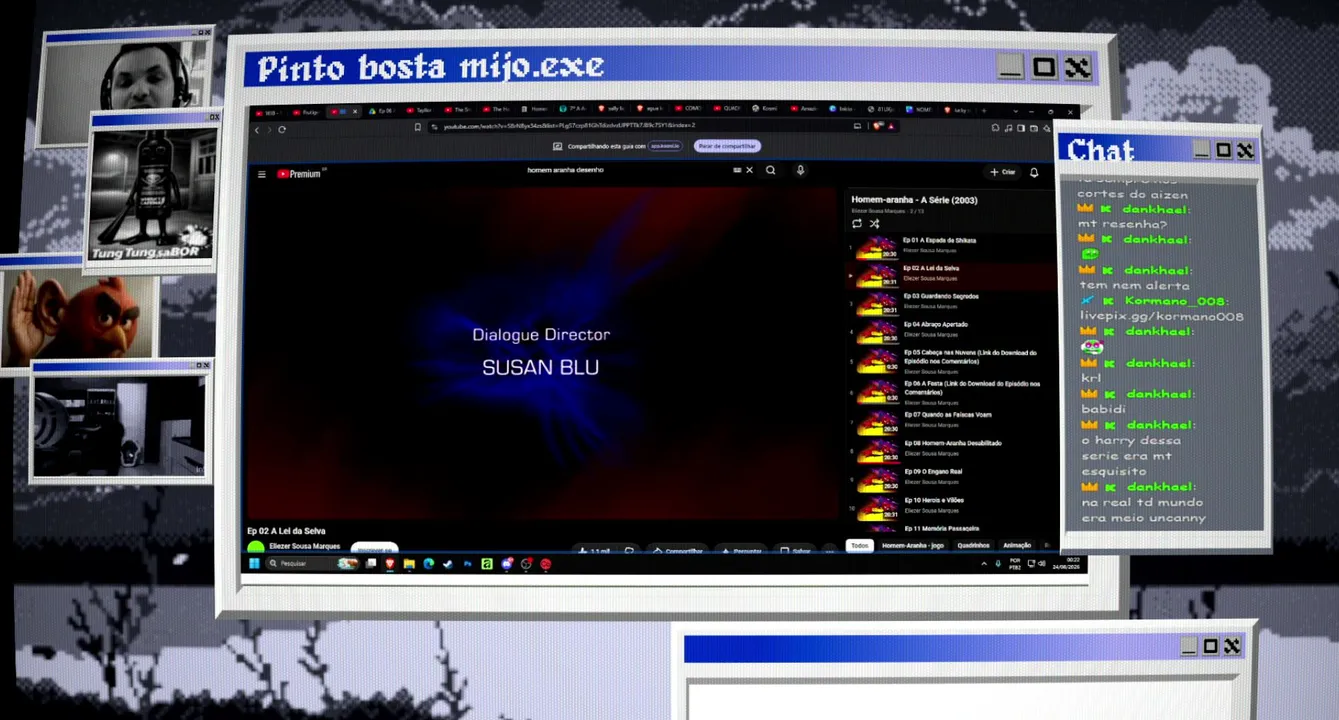The width and height of the screenshot is (1339, 720).
Task: Bookmark the page using the bookmark icon
Action: click(418, 127)
